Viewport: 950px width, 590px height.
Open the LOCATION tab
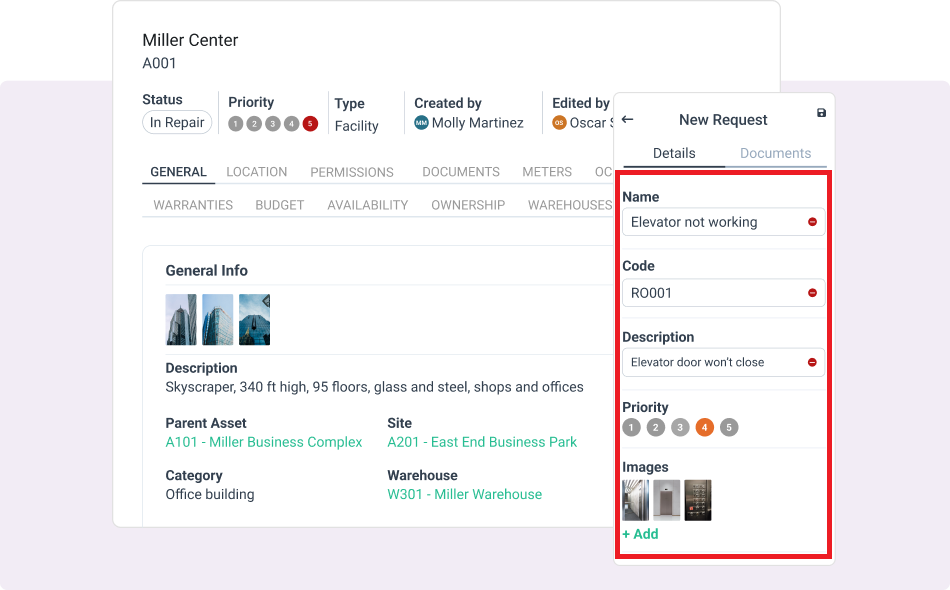[x=256, y=172]
